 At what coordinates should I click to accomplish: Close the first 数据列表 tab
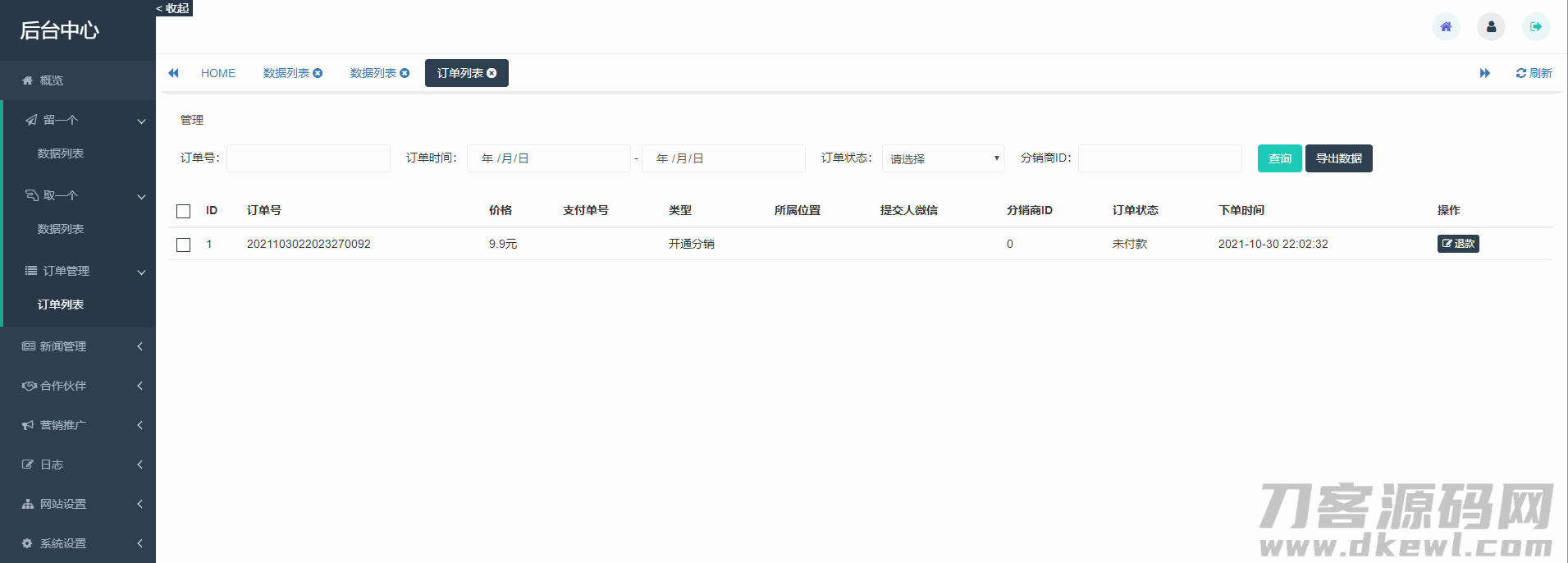318,73
